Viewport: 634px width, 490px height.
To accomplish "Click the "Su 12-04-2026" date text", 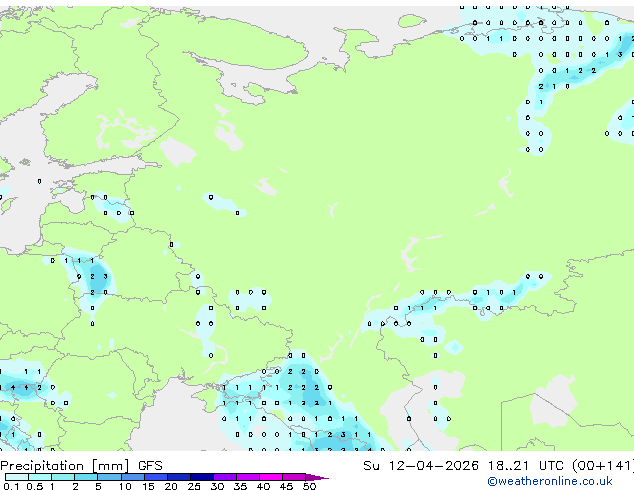I will click(421, 466).
